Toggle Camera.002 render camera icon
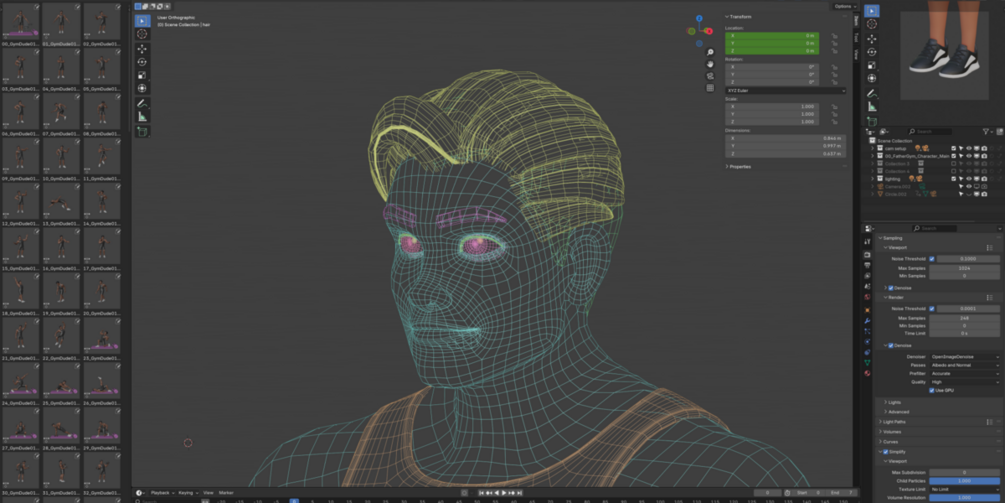The image size is (1005, 503). [984, 186]
